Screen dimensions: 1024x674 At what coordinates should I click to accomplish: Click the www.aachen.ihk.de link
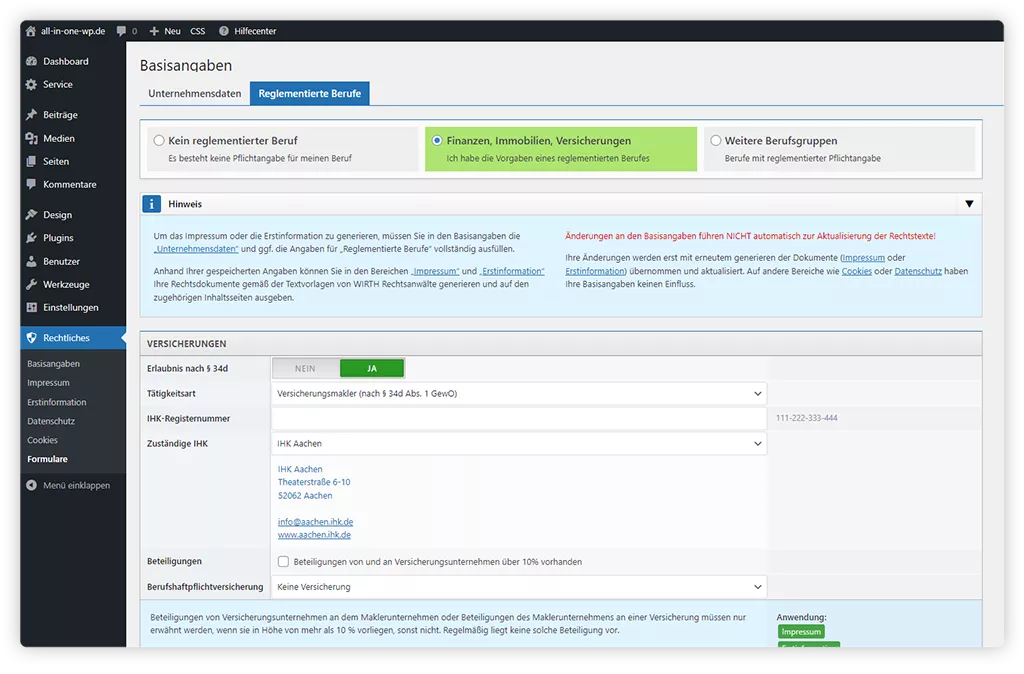coord(315,535)
